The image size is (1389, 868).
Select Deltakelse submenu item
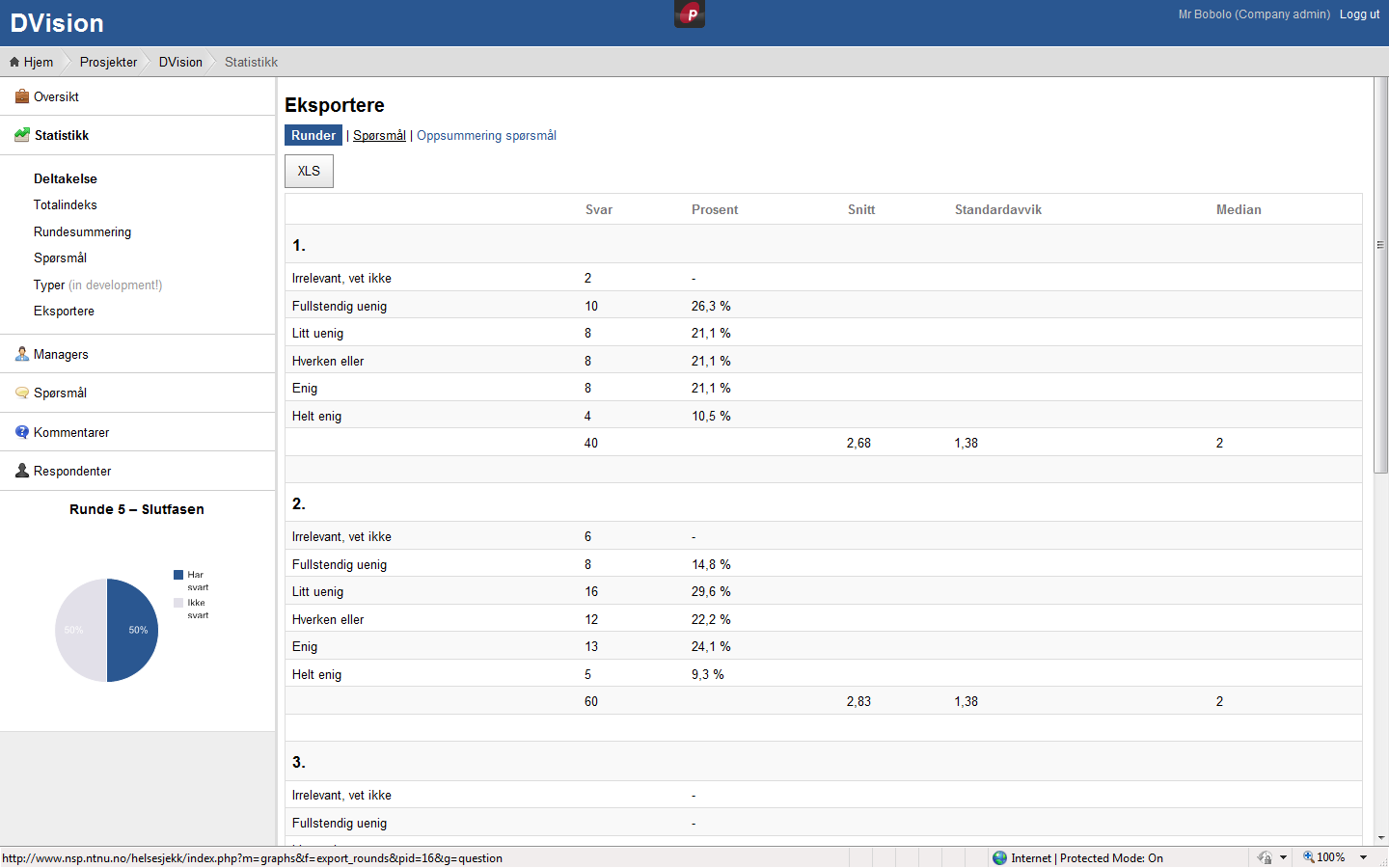pos(66,178)
